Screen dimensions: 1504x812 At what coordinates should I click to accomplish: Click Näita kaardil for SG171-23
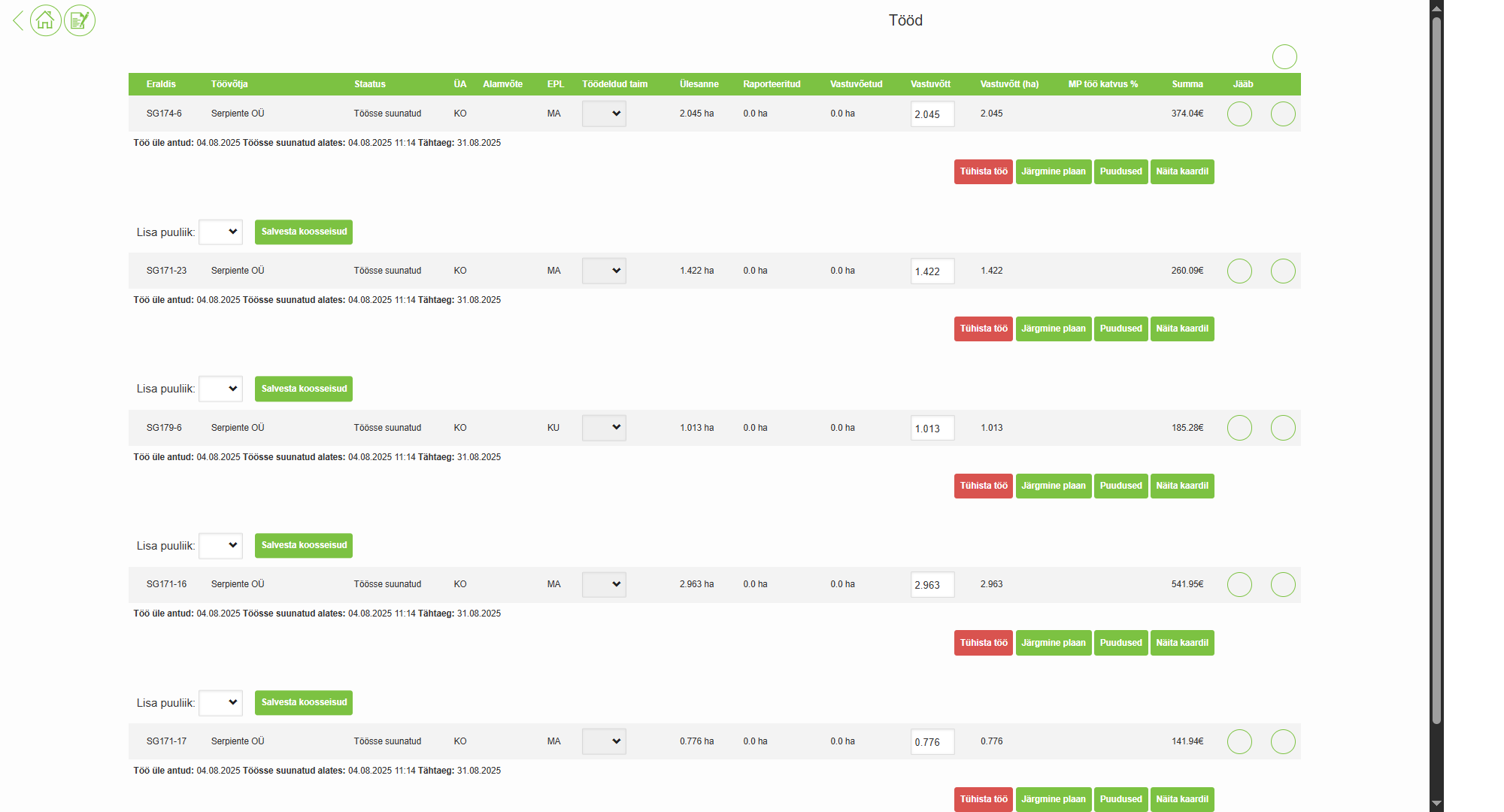pos(1181,329)
